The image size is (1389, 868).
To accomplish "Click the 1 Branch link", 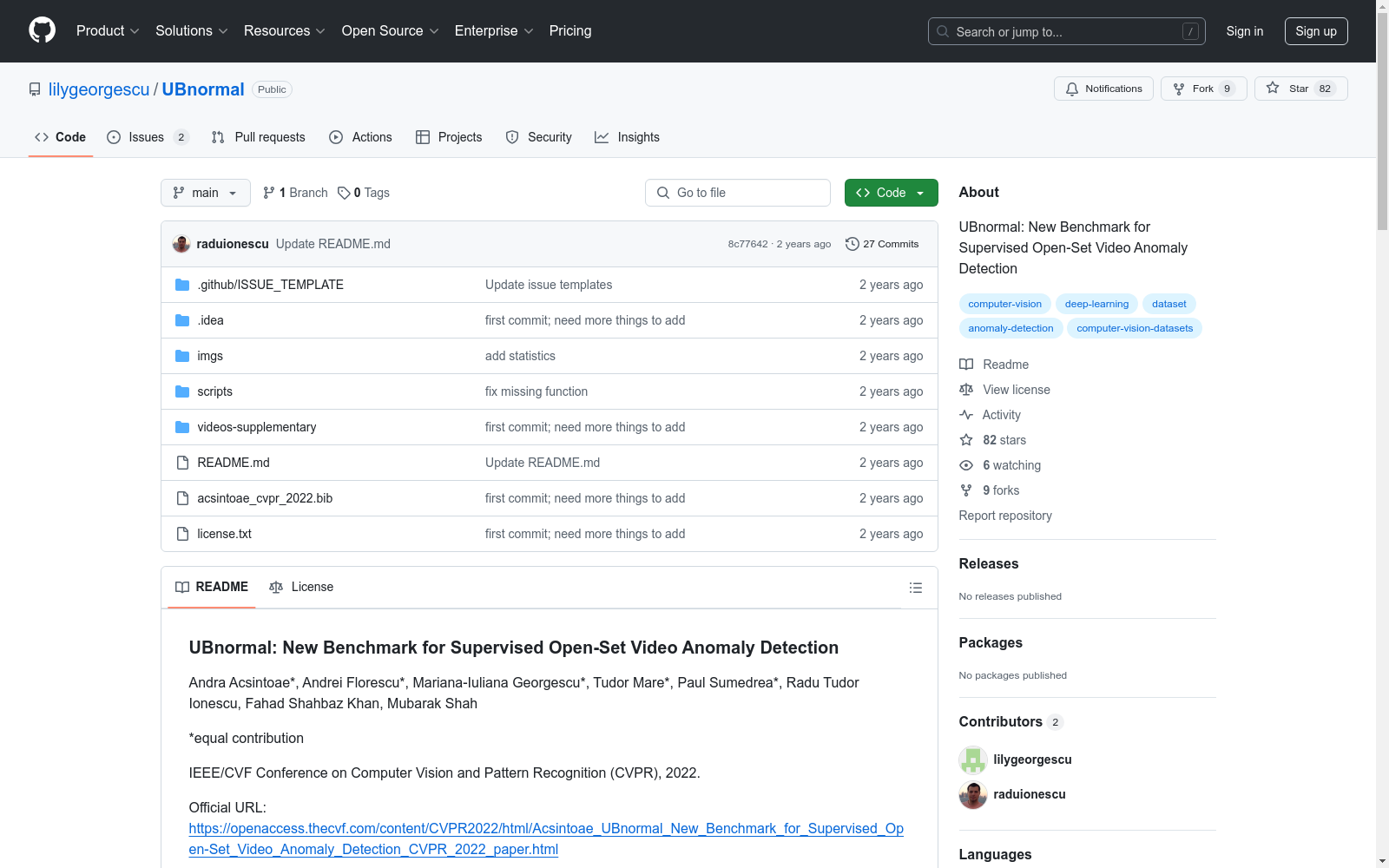I will tap(295, 193).
